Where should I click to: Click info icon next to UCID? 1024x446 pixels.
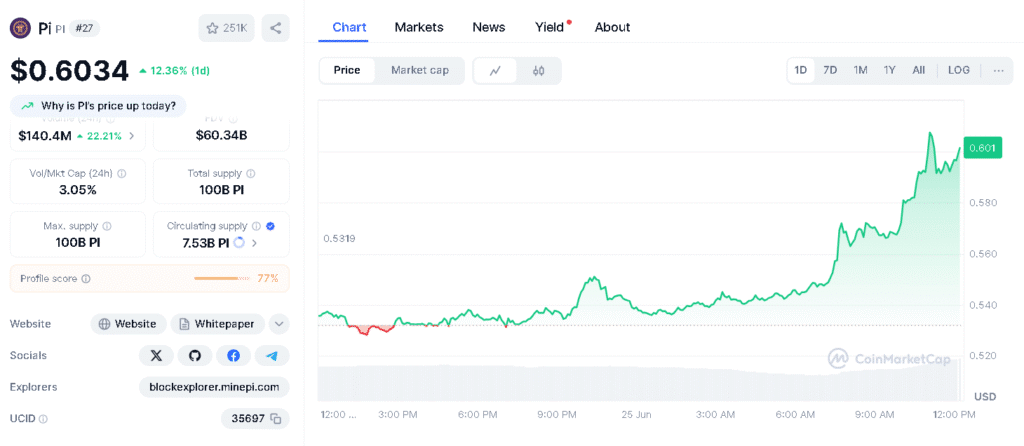43,419
